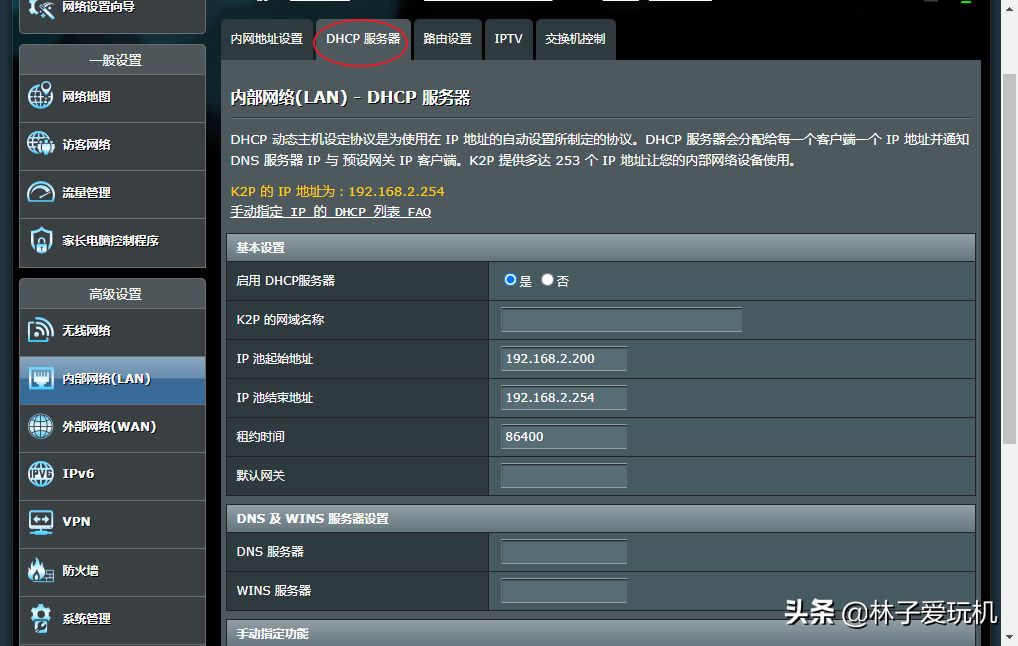Click the 无线网络 wireless signal icon

(41, 330)
